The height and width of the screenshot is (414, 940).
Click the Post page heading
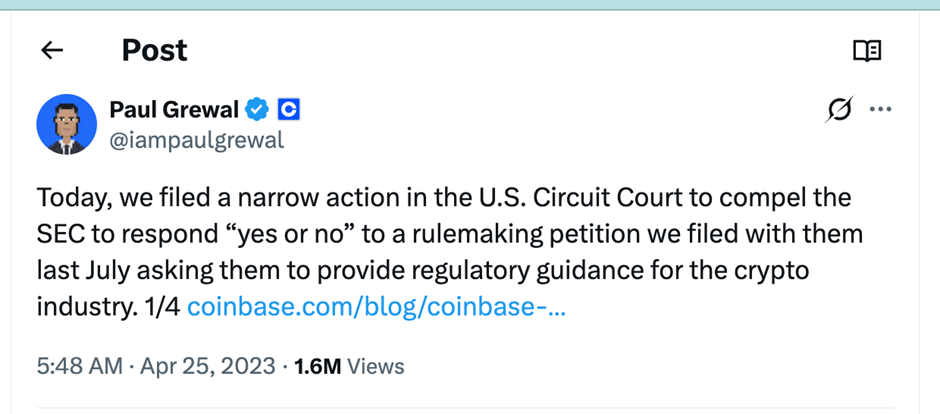tap(154, 50)
